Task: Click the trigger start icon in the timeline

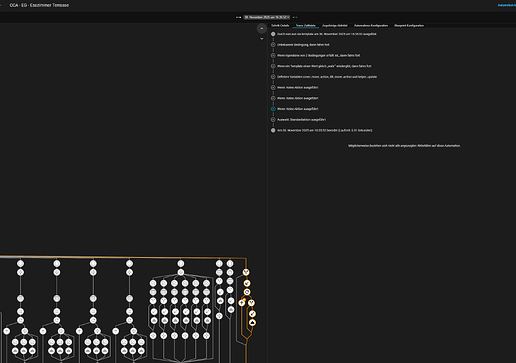Action: point(273,34)
